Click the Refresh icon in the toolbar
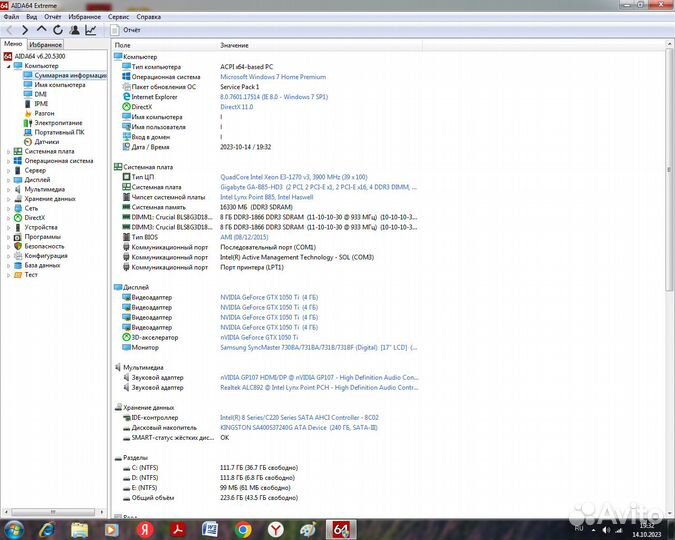Screen dimensions: 675x540 pyautogui.click(x=58, y=30)
